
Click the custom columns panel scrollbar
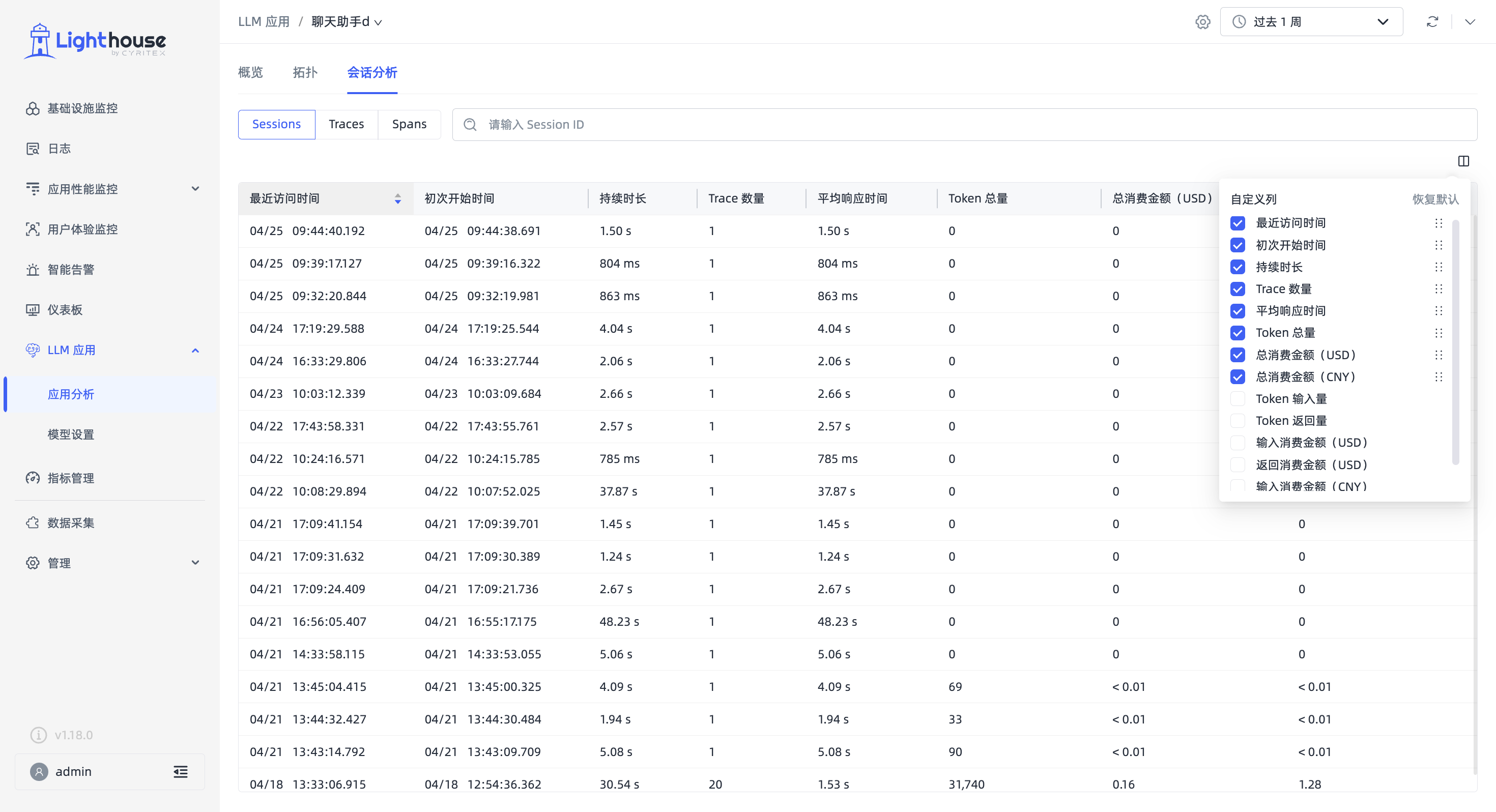click(x=1455, y=341)
